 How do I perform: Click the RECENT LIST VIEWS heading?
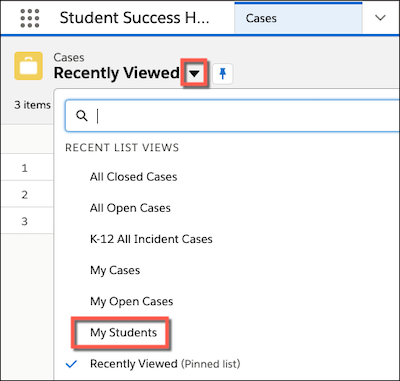[122, 148]
